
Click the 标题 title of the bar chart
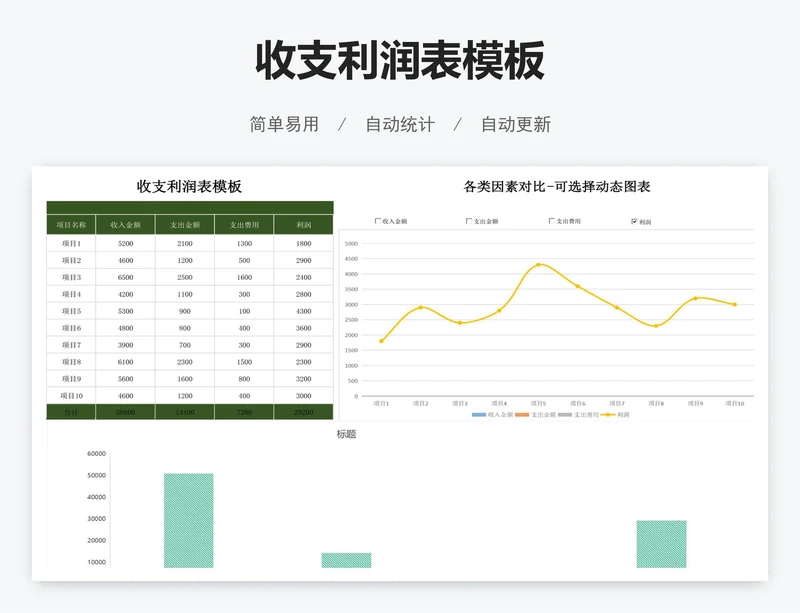[346, 434]
